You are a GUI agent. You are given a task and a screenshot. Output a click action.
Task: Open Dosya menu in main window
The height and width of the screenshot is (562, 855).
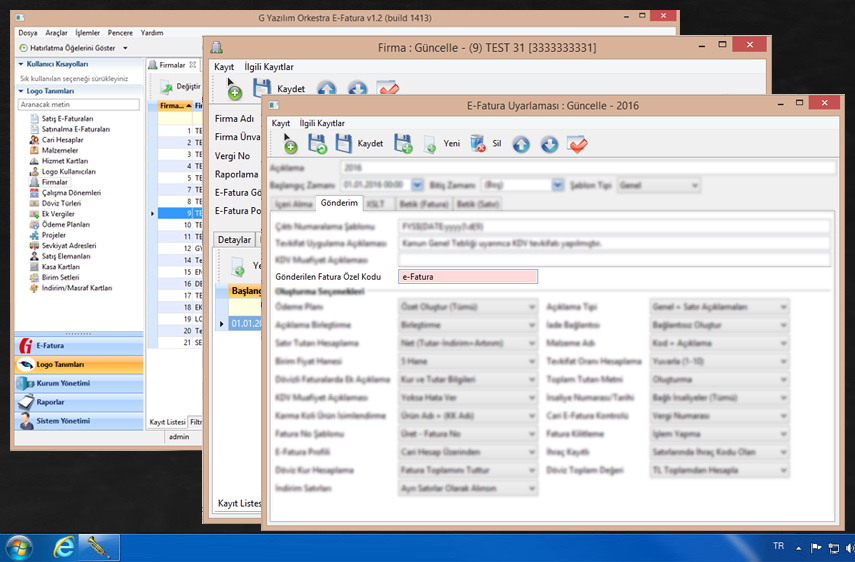[x=28, y=33]
